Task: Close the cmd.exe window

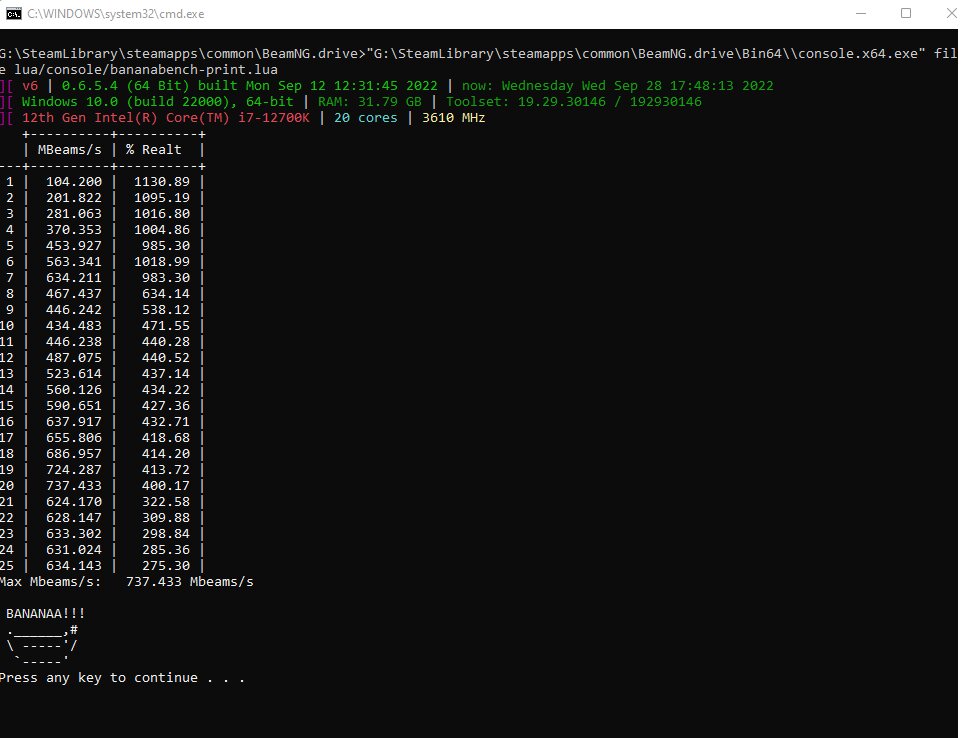Action: pos(951,13)
